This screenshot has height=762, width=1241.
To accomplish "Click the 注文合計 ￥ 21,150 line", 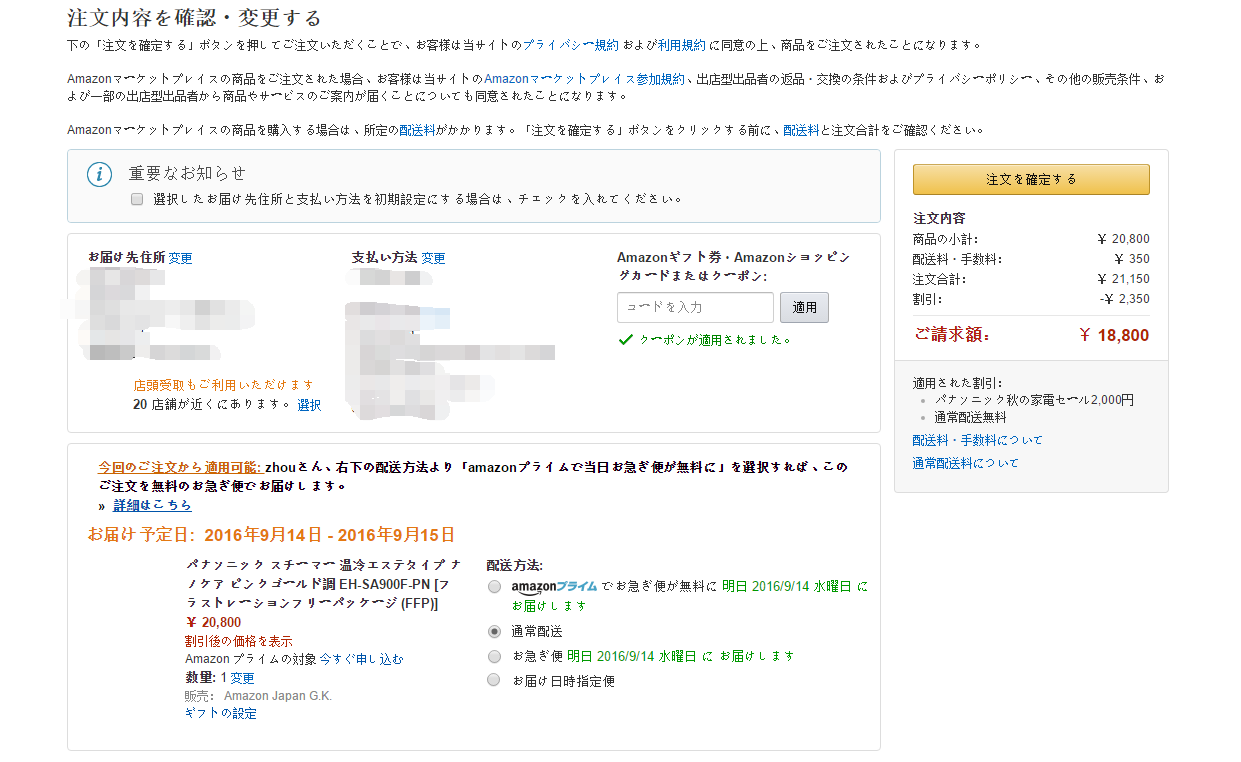I will (1031, 279).
